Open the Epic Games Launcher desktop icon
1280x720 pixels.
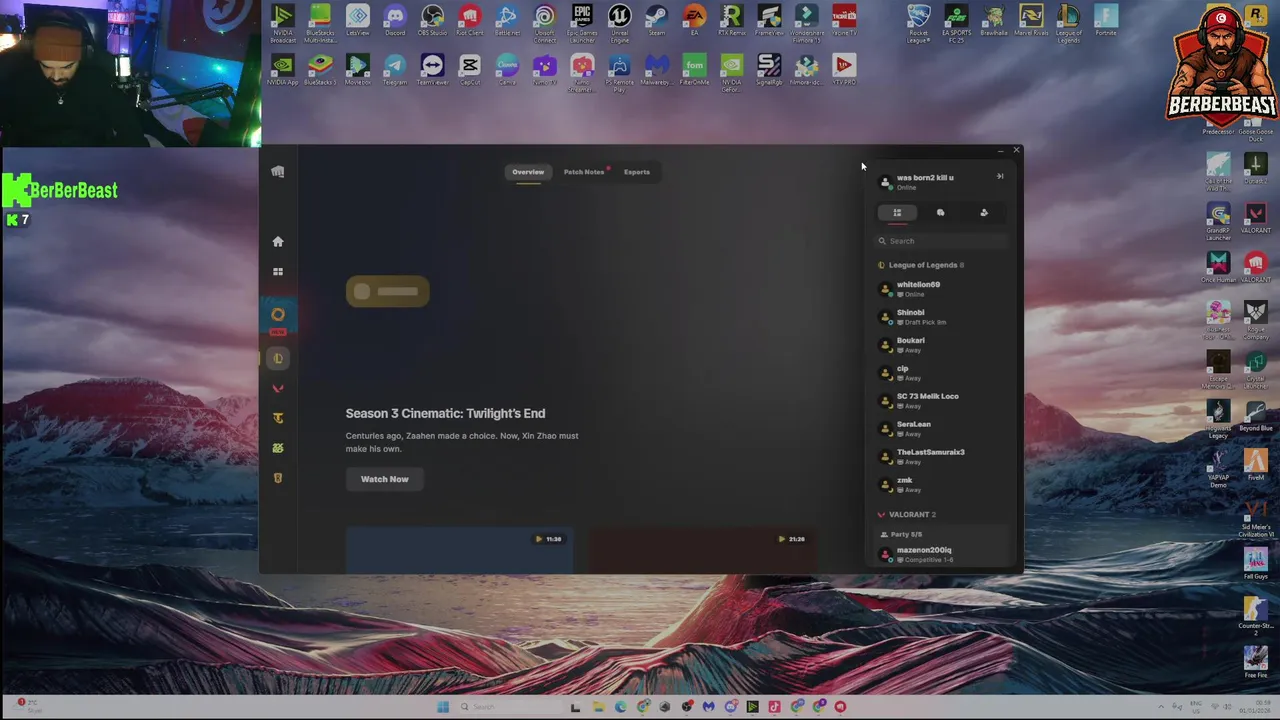tap(582, 22)
